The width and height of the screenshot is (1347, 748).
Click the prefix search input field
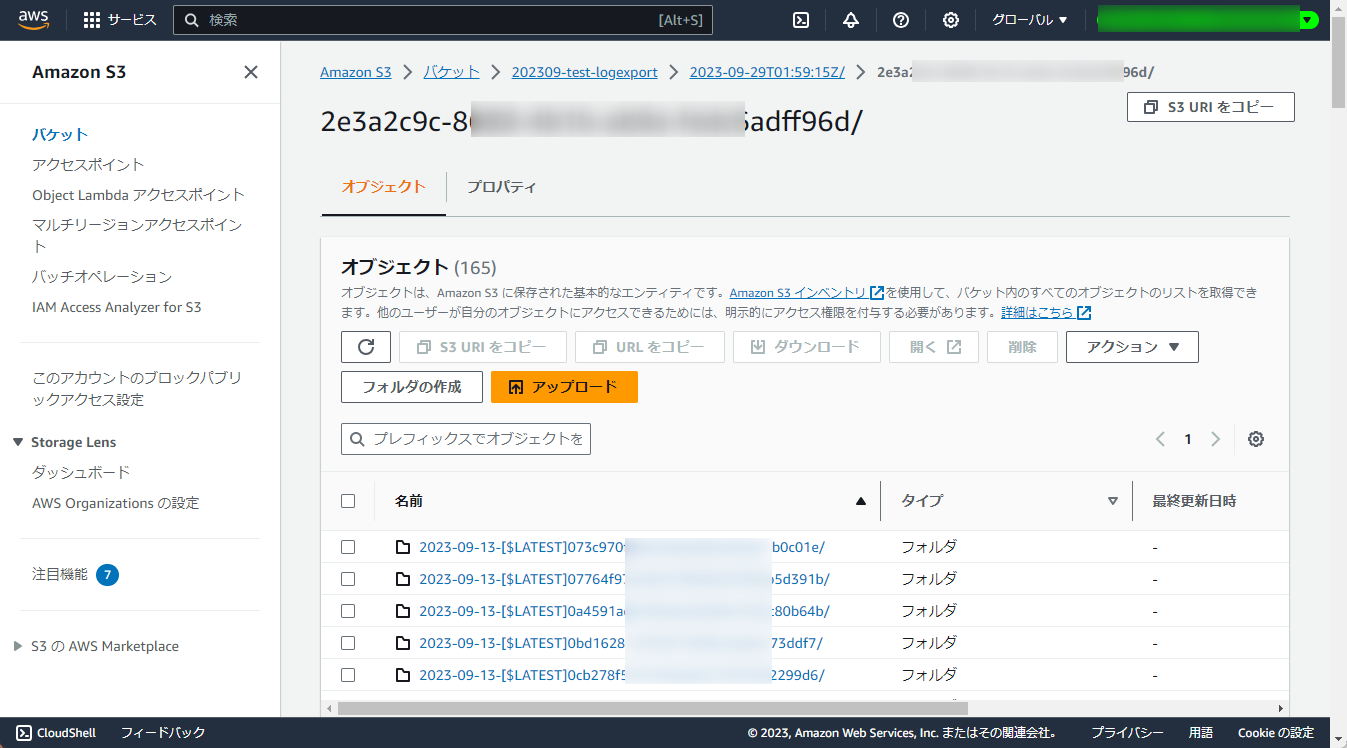[x=465, y=438]
